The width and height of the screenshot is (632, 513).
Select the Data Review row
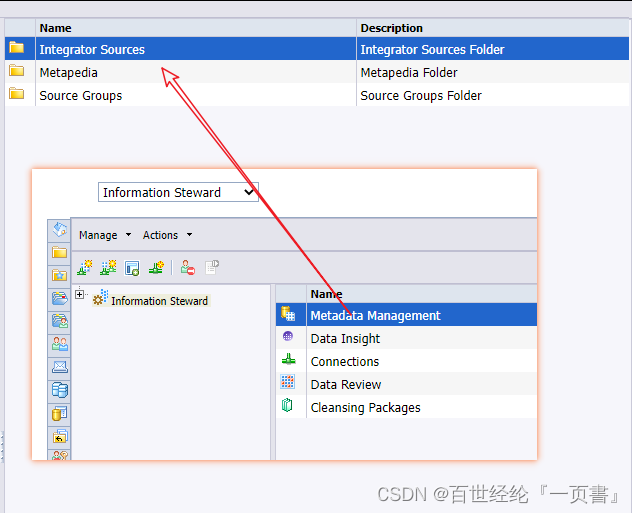pos(406,384)
